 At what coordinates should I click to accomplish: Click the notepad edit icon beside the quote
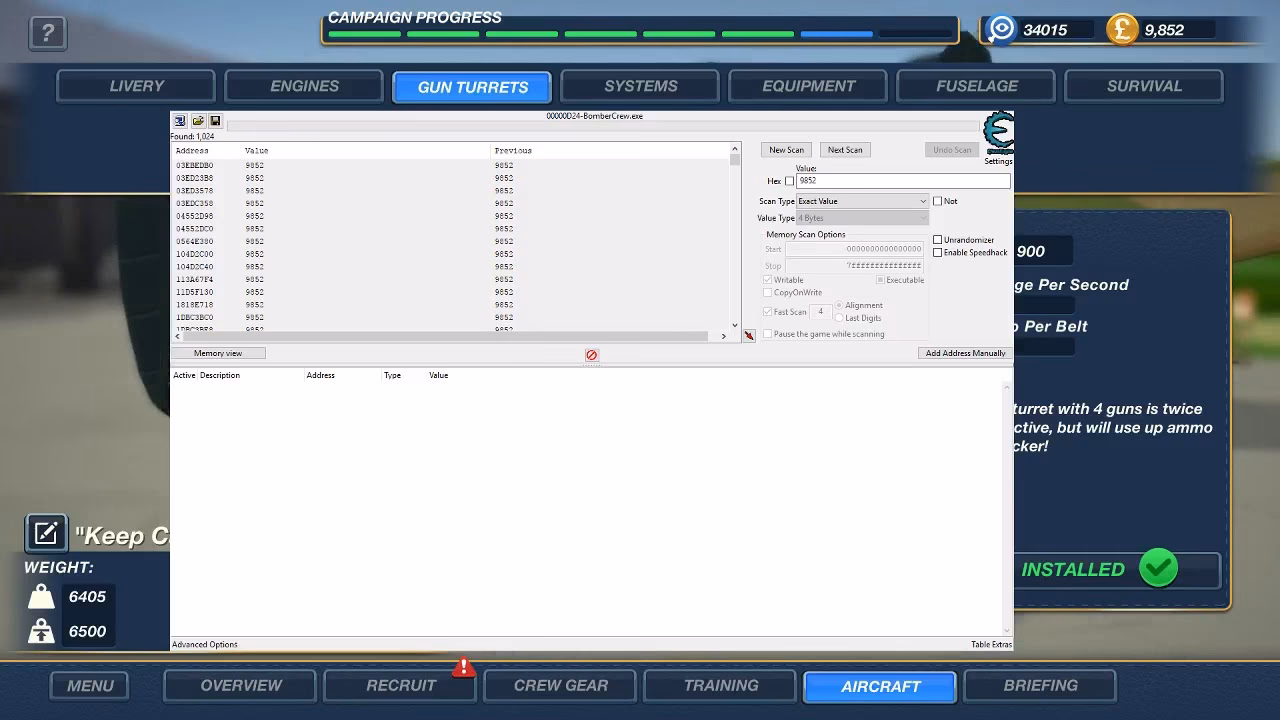[45, 533]
